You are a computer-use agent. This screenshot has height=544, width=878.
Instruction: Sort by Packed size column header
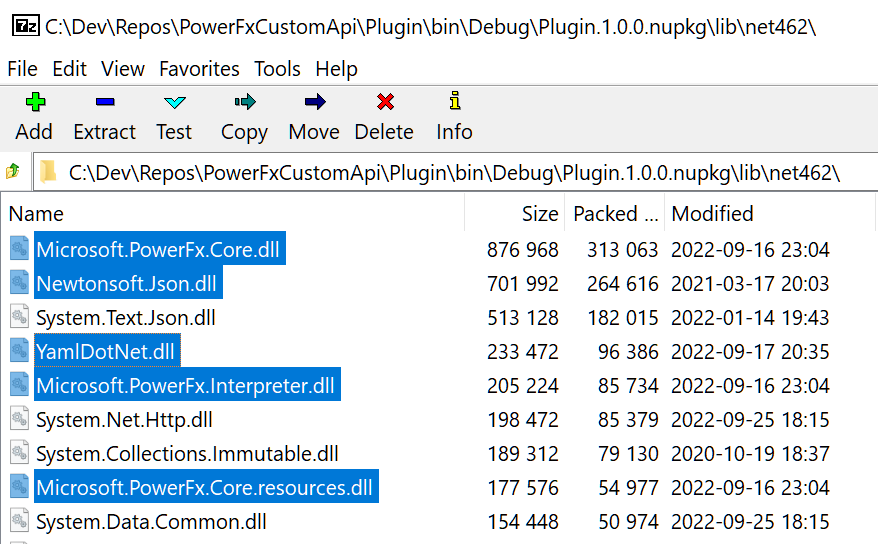(615, 213)
